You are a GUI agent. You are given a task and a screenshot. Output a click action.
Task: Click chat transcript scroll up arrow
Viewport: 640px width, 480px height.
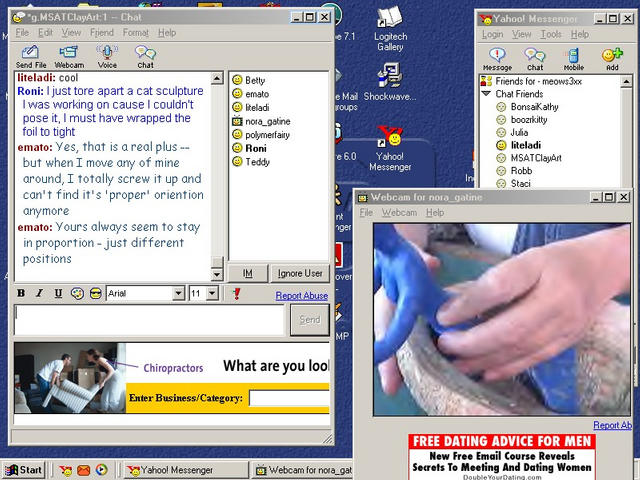(x=217, y=78)
